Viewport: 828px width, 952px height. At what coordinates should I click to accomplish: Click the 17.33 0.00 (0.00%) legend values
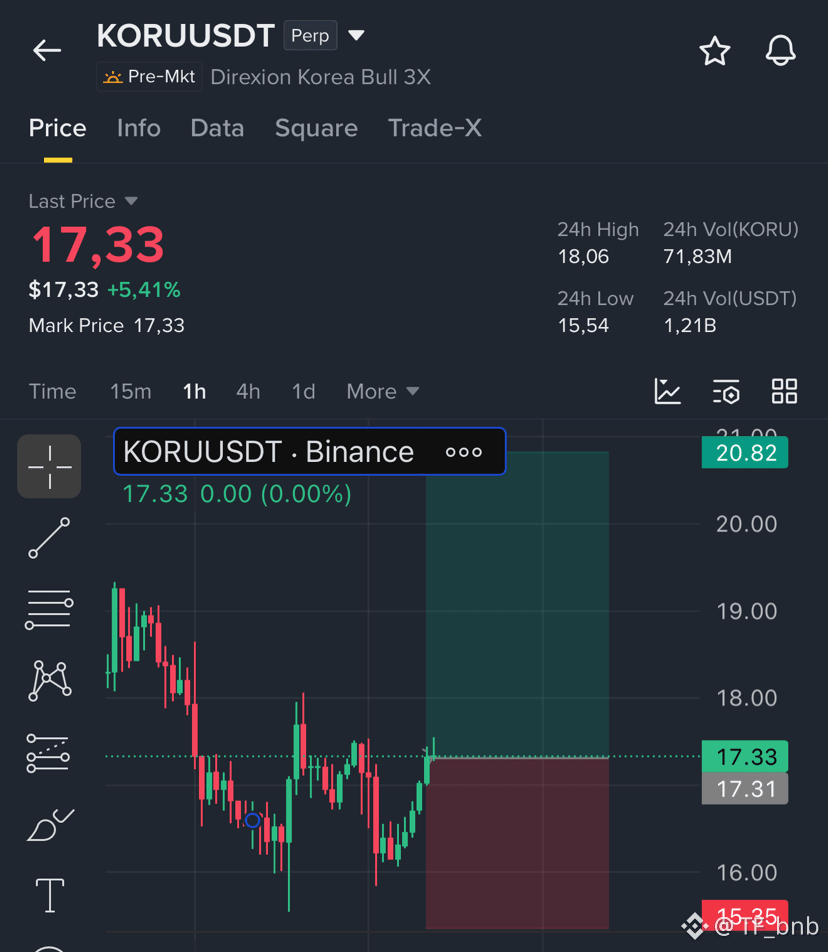(x=237, y=494)
